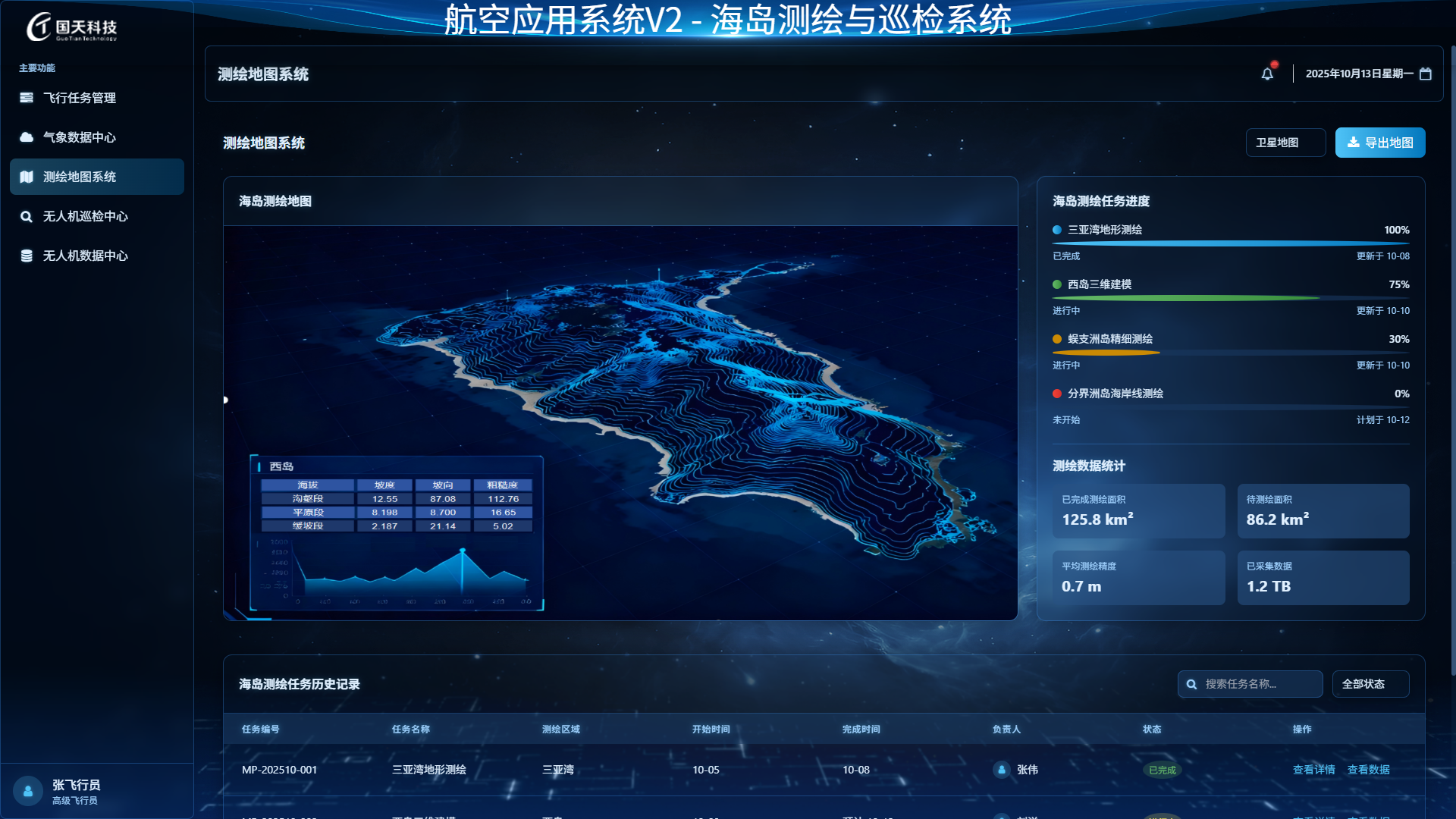Click the magnifier icon for 无人机巡检中心
The image size is (1456, 819).
[27, 216]
